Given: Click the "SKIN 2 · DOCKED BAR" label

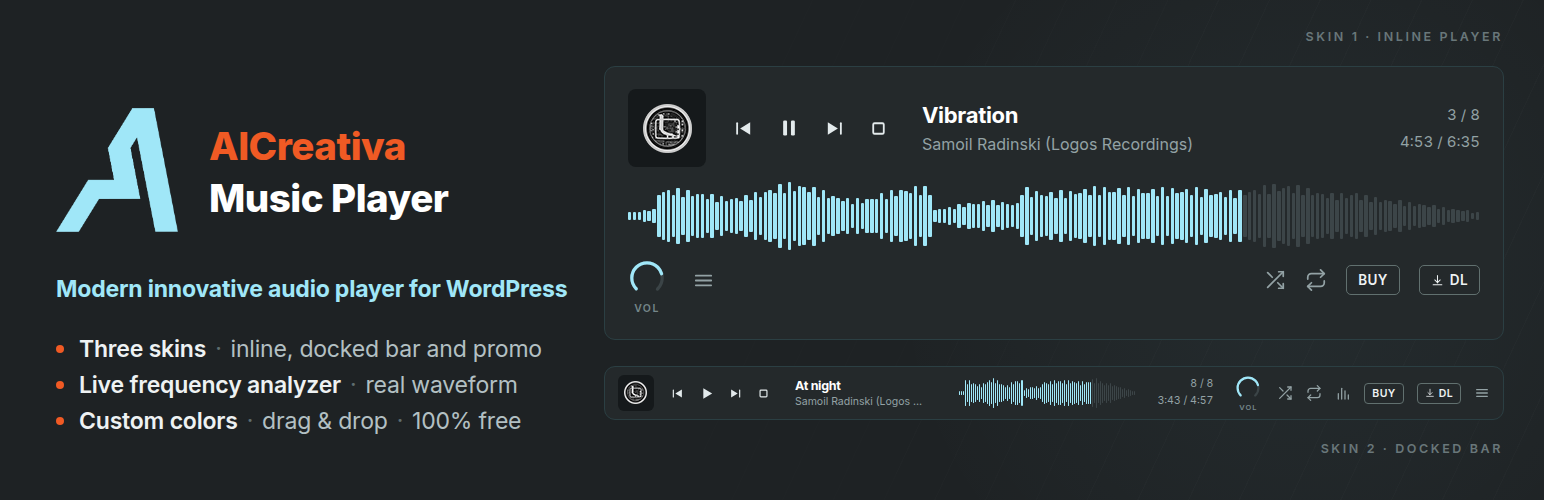Looking at the screenshot, I should [1411, 449].
